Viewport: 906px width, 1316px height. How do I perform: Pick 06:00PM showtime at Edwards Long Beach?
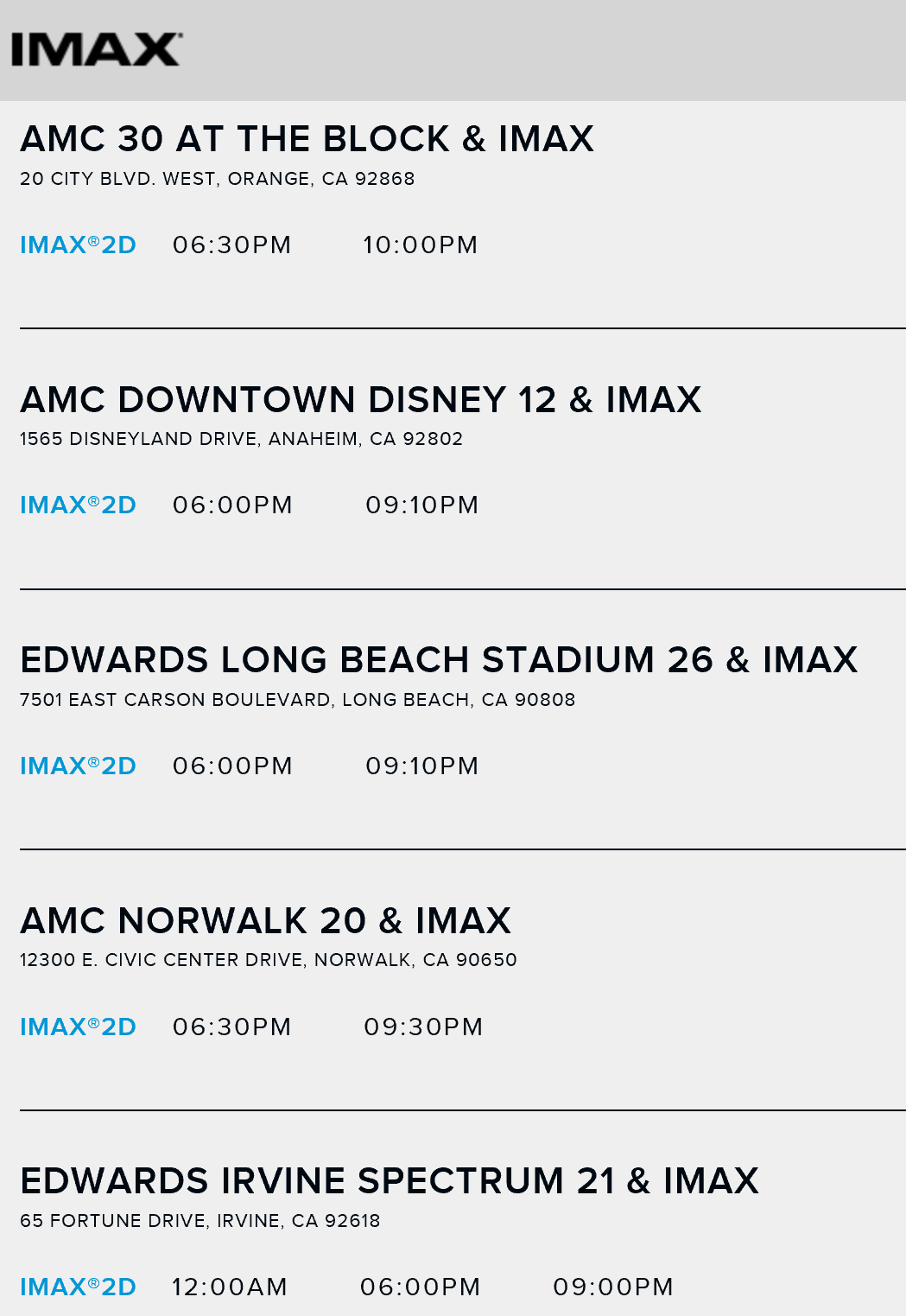pyautogui.click(x=233, y=766)
